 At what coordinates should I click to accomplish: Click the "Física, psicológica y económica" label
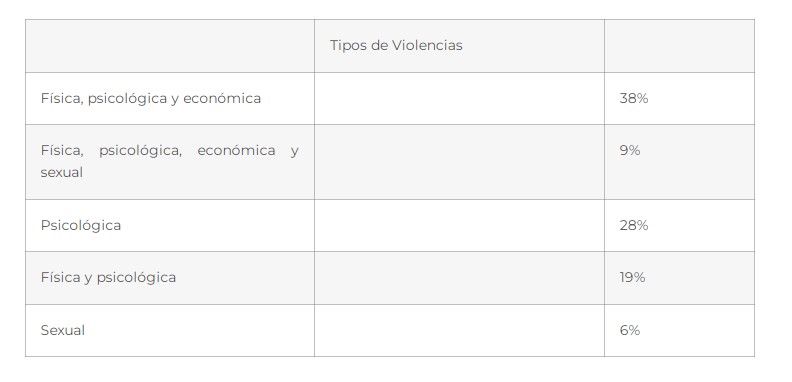(x=151, y=99)
